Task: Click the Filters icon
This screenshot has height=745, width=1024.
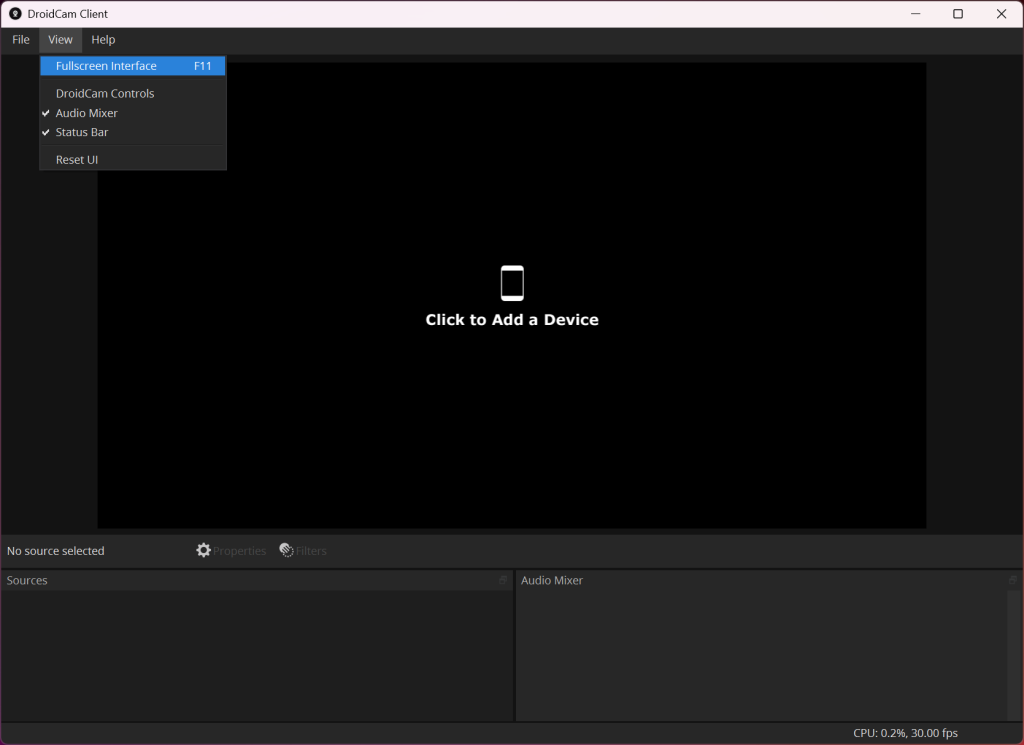Action: click(x=286, y=550)
